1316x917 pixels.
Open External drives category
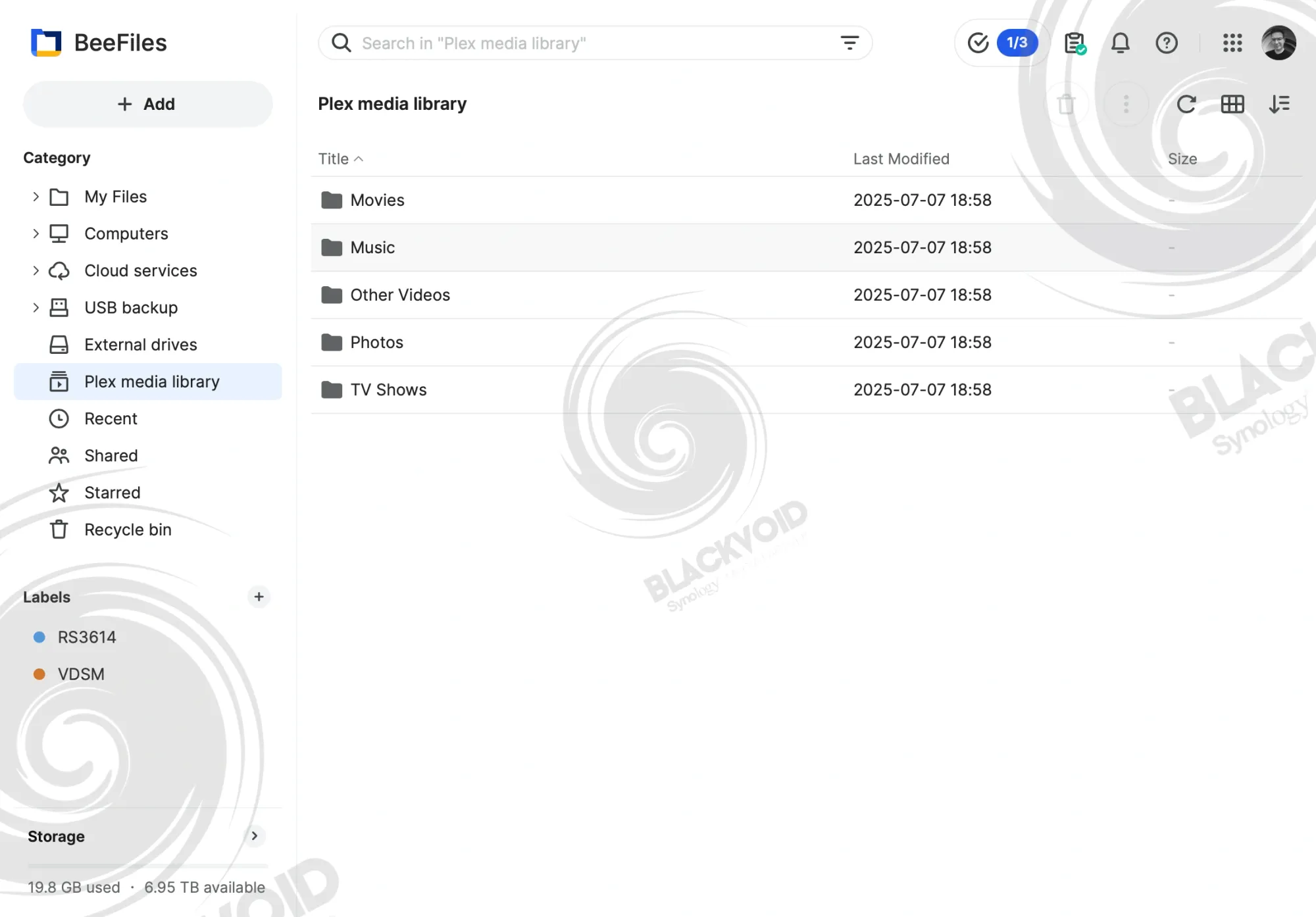click(148, 344)
